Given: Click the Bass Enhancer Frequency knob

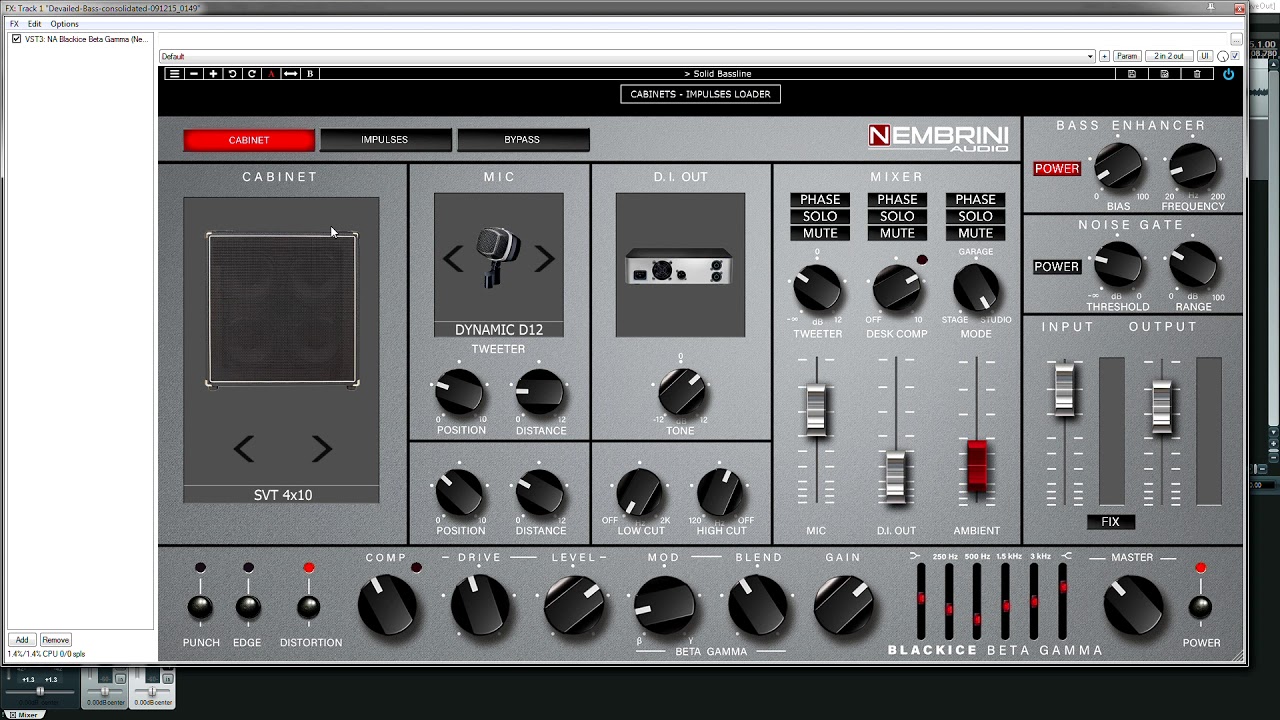Looking at the screenshot, I should click(1193, 168).
